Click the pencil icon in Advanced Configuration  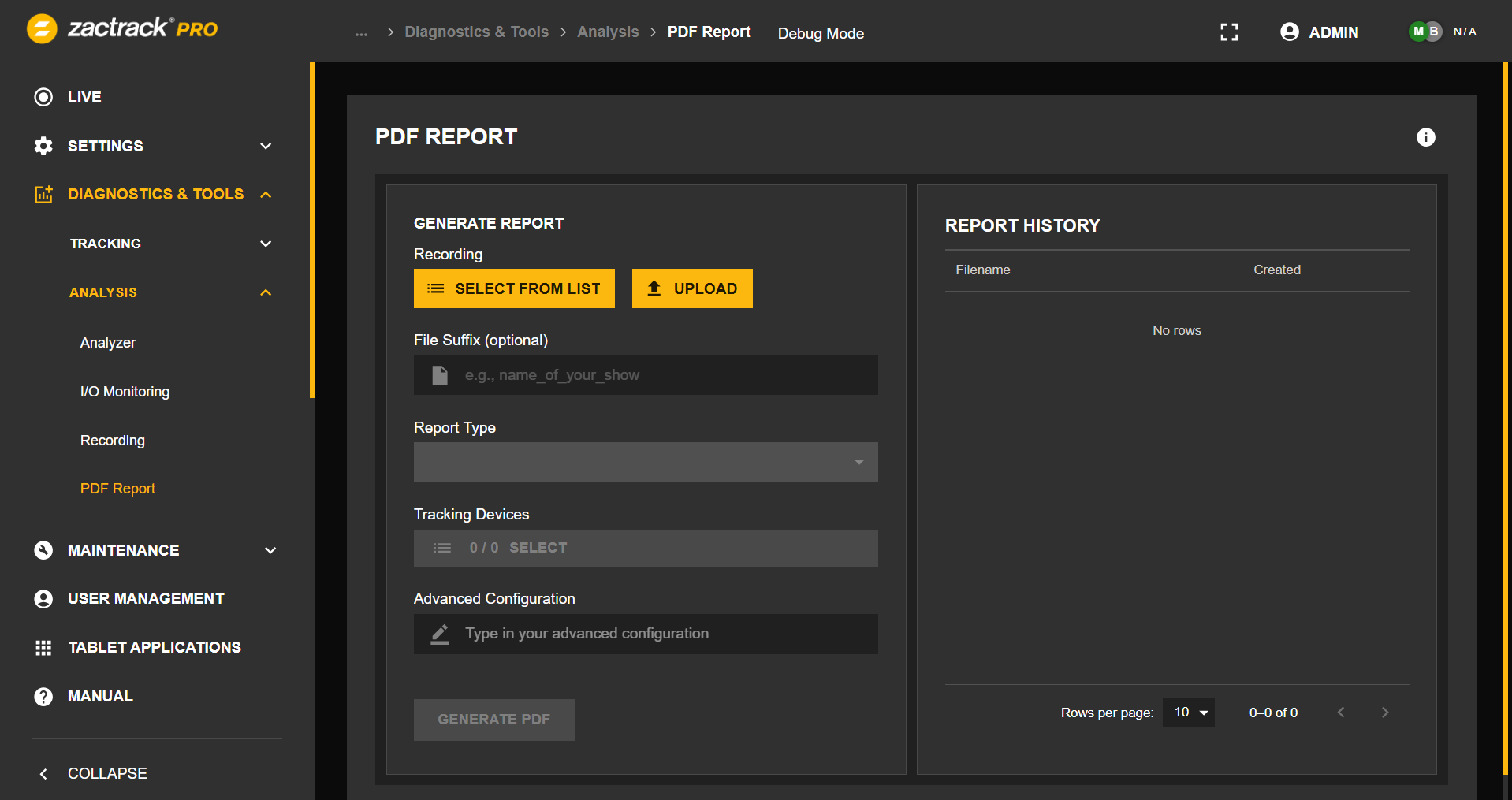pyautogui.click(x=440, y=634)
